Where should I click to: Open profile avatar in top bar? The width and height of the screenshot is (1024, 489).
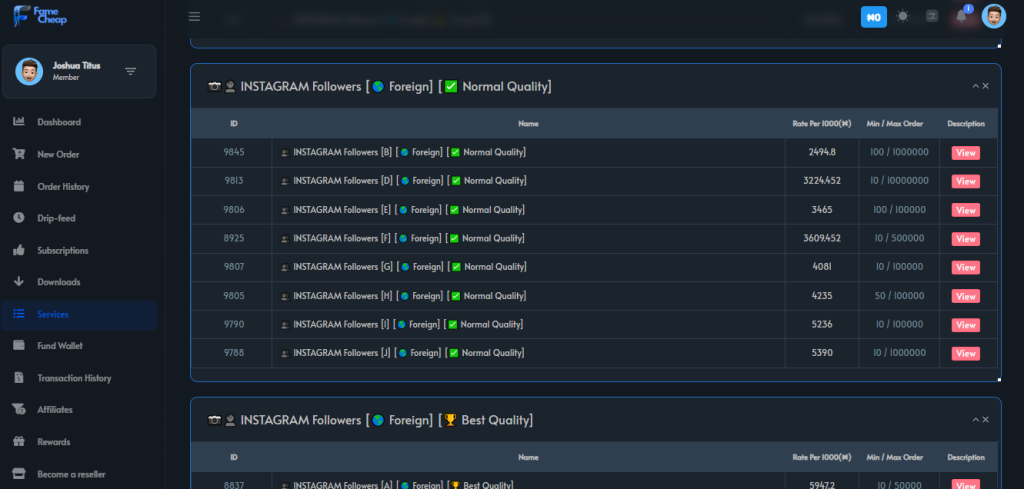click(x=993, y=16)
